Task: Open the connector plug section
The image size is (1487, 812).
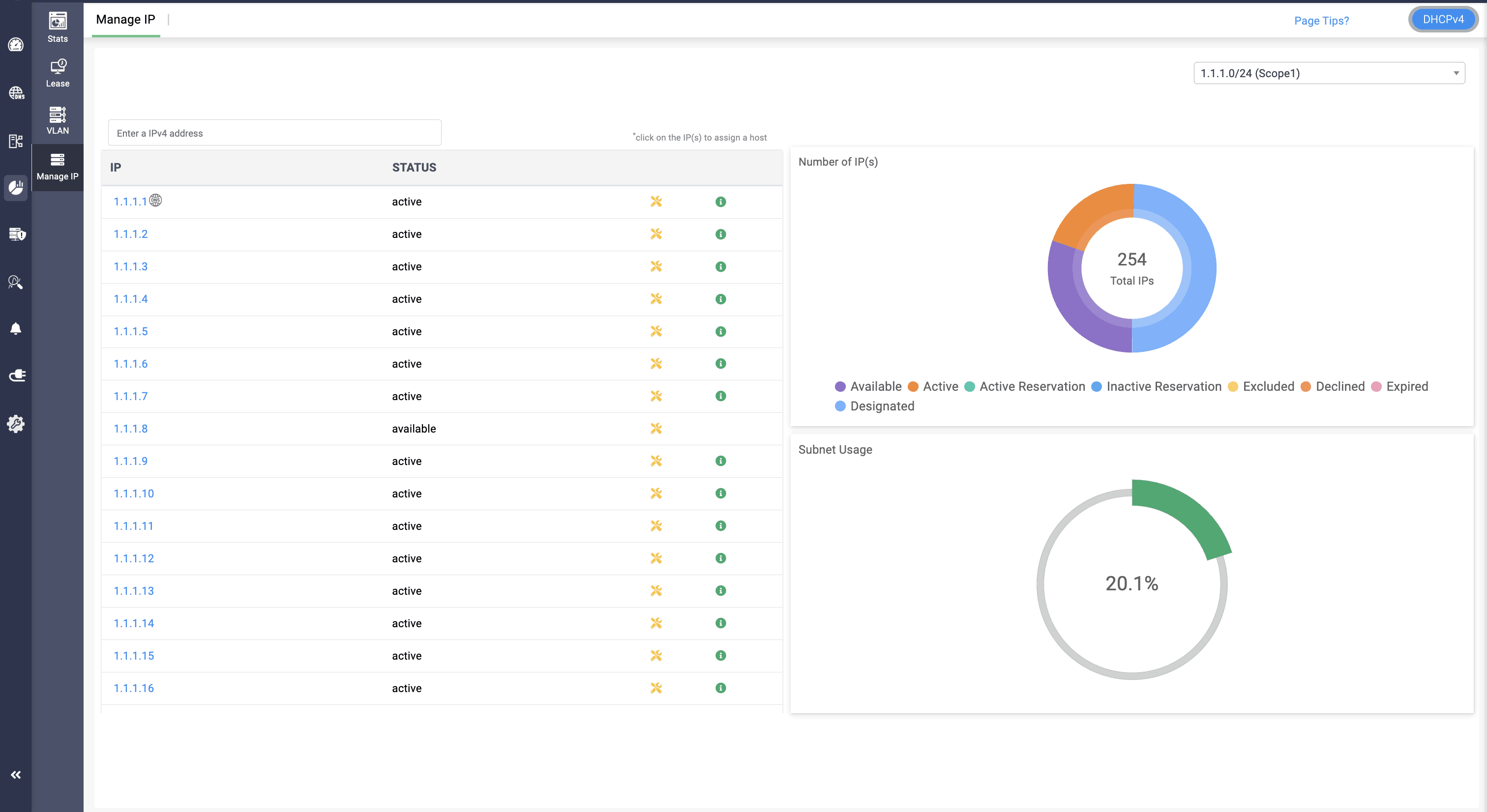Action: (17, 375)
